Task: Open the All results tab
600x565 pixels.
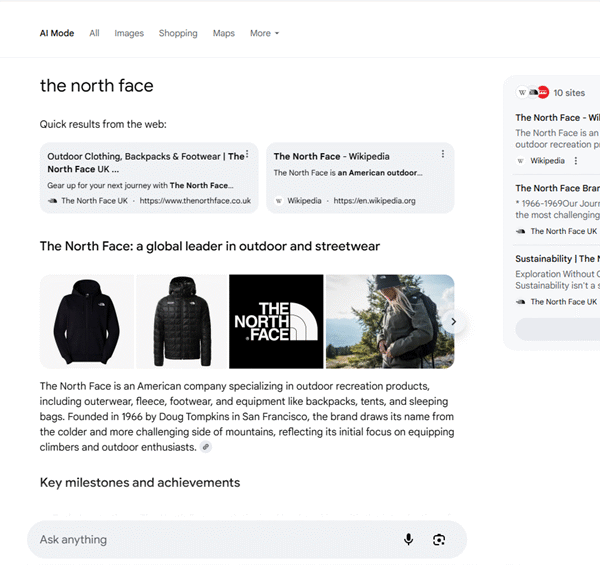Action: [94, 33]
